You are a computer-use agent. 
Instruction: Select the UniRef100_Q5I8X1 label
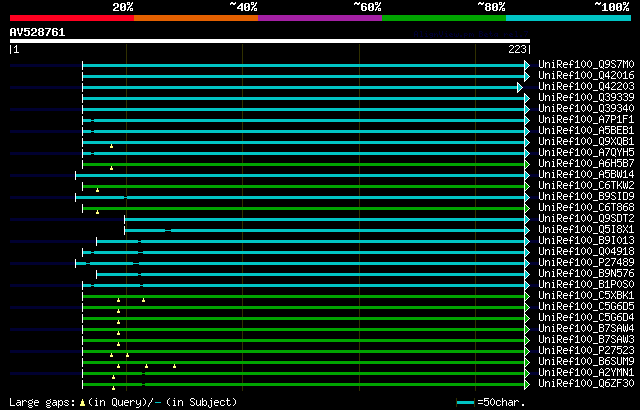coord(586,230)
